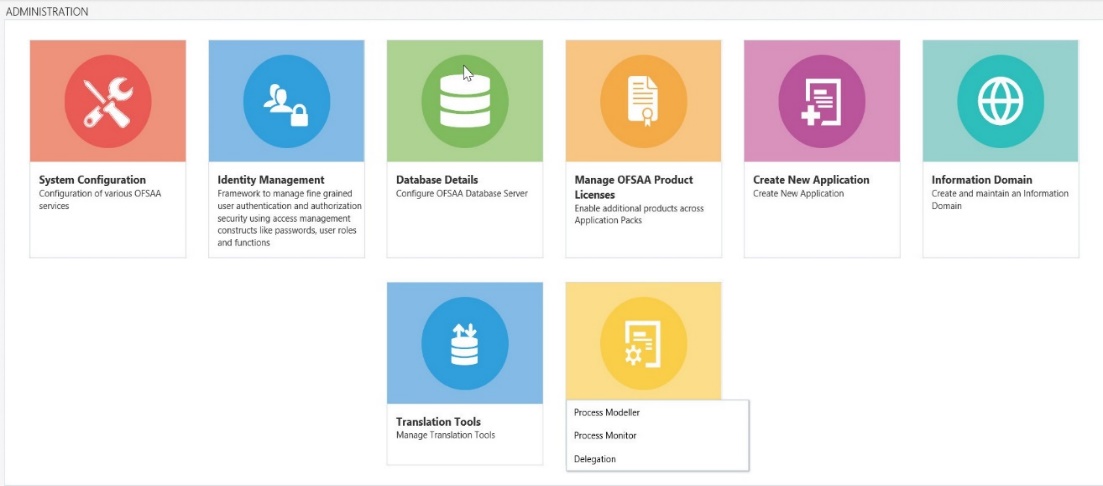The width and height of the screenshot is (1103, 486).
Task: Click 'Configure OFSAA Database Server' description
Action: click(x=461, y=193)
